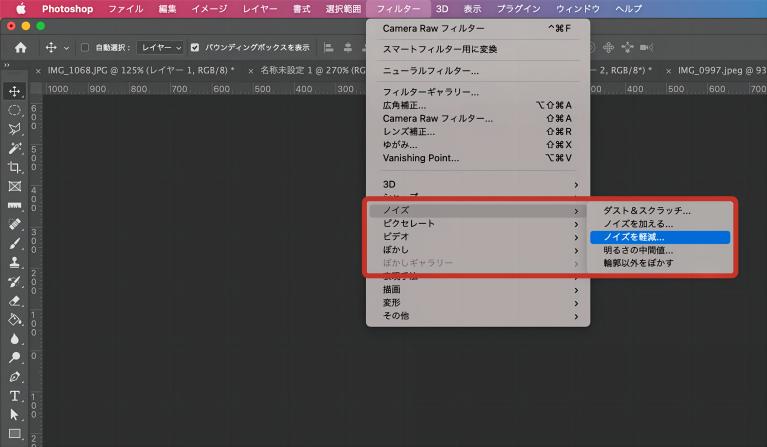Open the レイヤー auto-select dropdown
This screenshot has height=447, width=767.
(x=161, y=47)
